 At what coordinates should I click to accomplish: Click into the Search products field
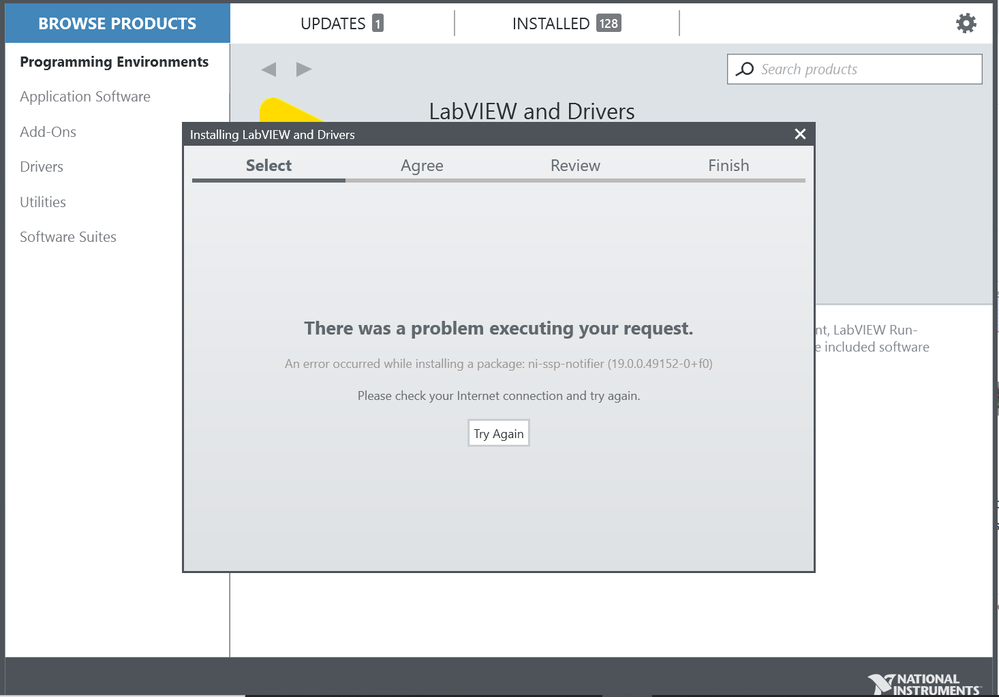point(854,69)
